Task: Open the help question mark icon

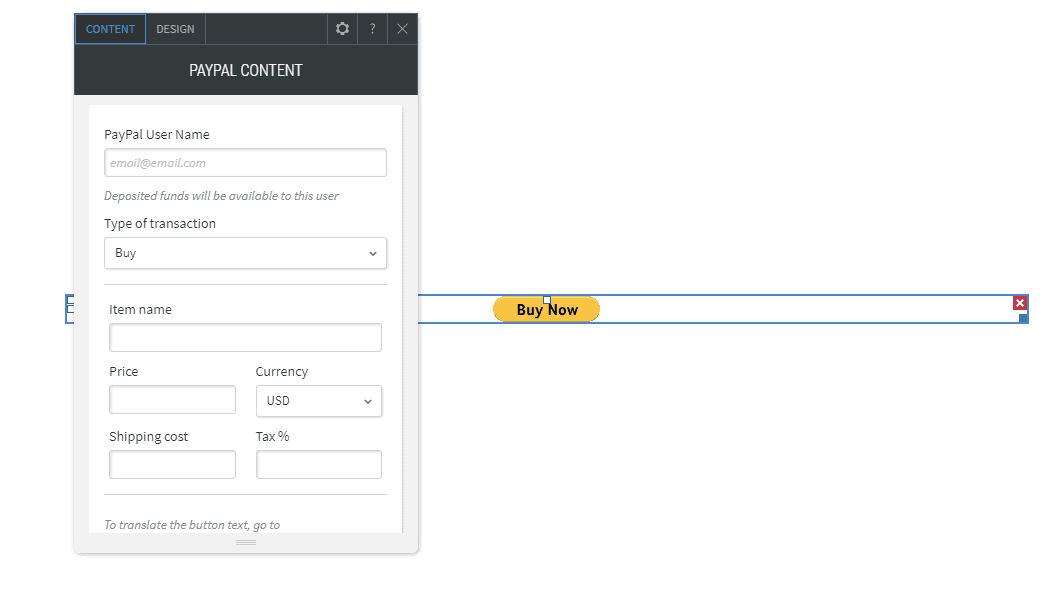Action: 373,29
